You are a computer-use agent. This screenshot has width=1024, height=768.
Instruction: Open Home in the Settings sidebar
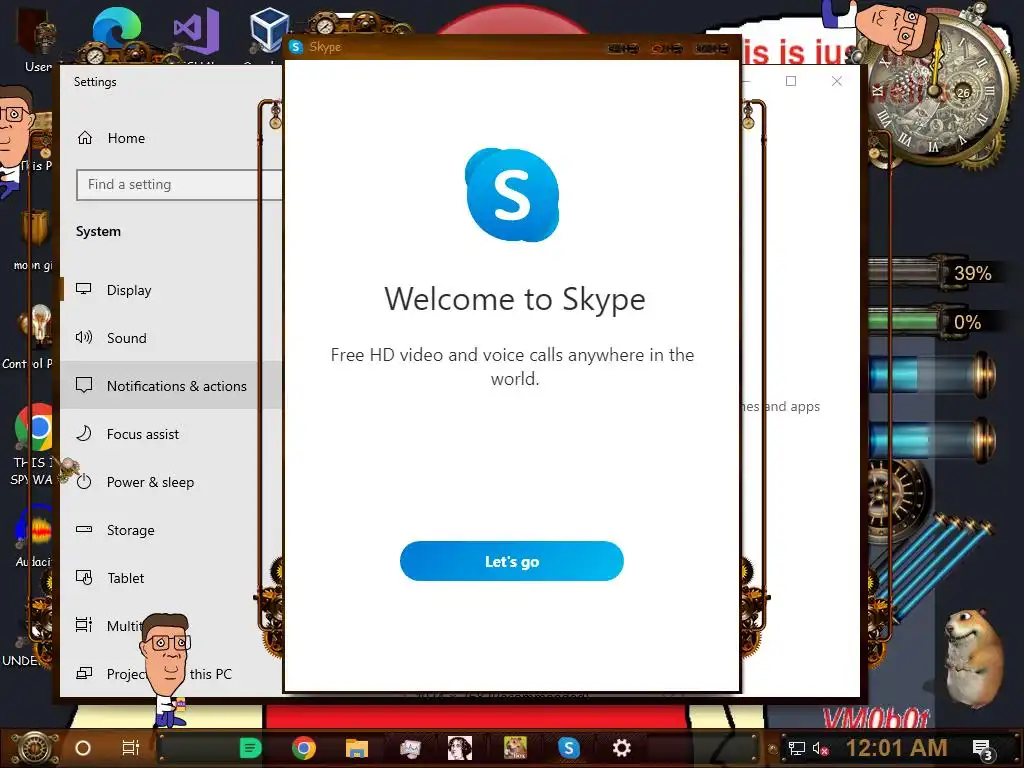coord(111,138)
